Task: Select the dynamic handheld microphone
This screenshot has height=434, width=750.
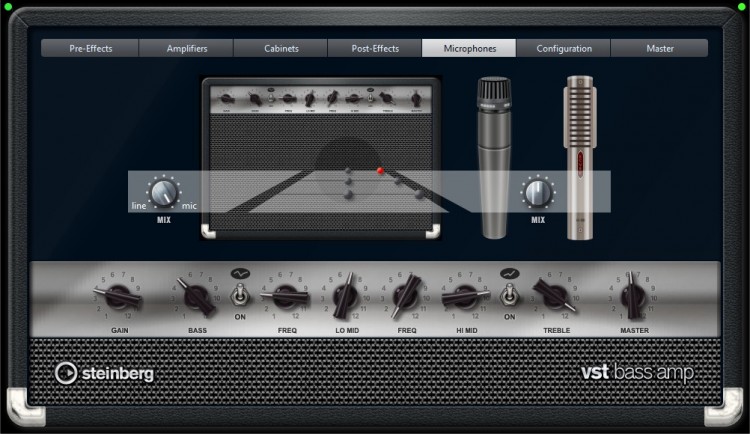Action: (x=494, y=157)
